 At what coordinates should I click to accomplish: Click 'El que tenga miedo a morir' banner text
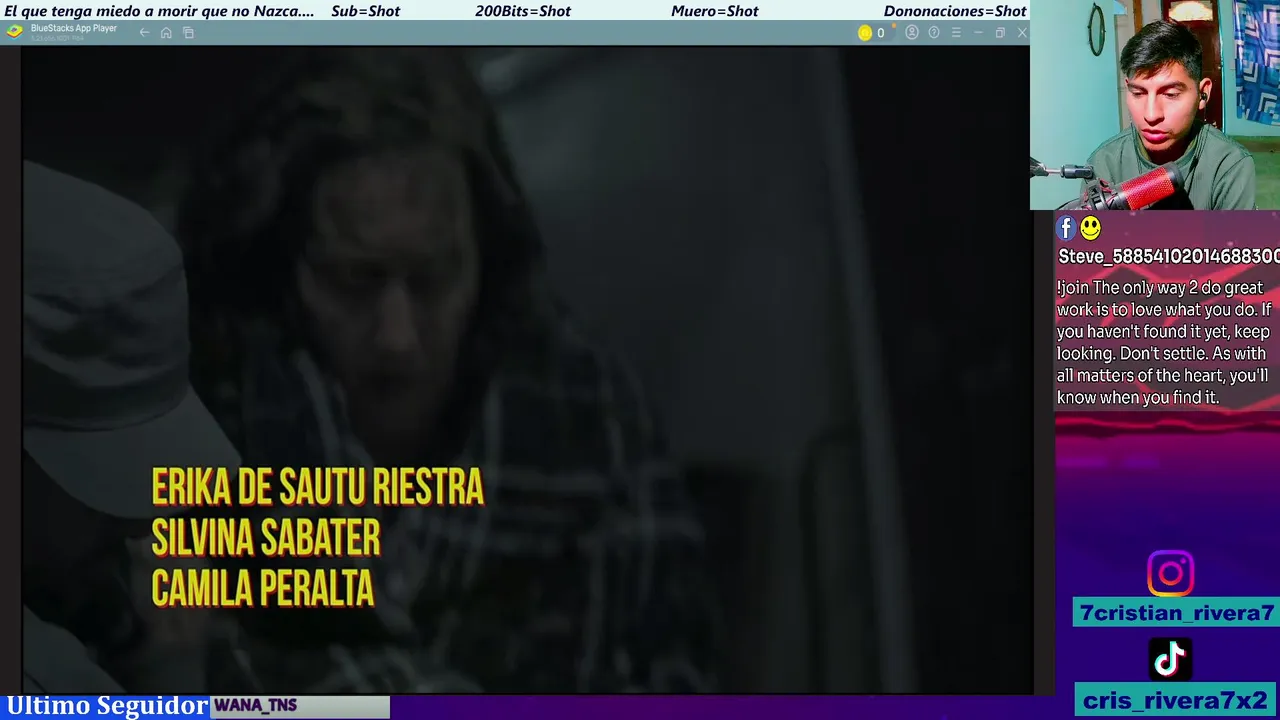[x=159, y=11]
